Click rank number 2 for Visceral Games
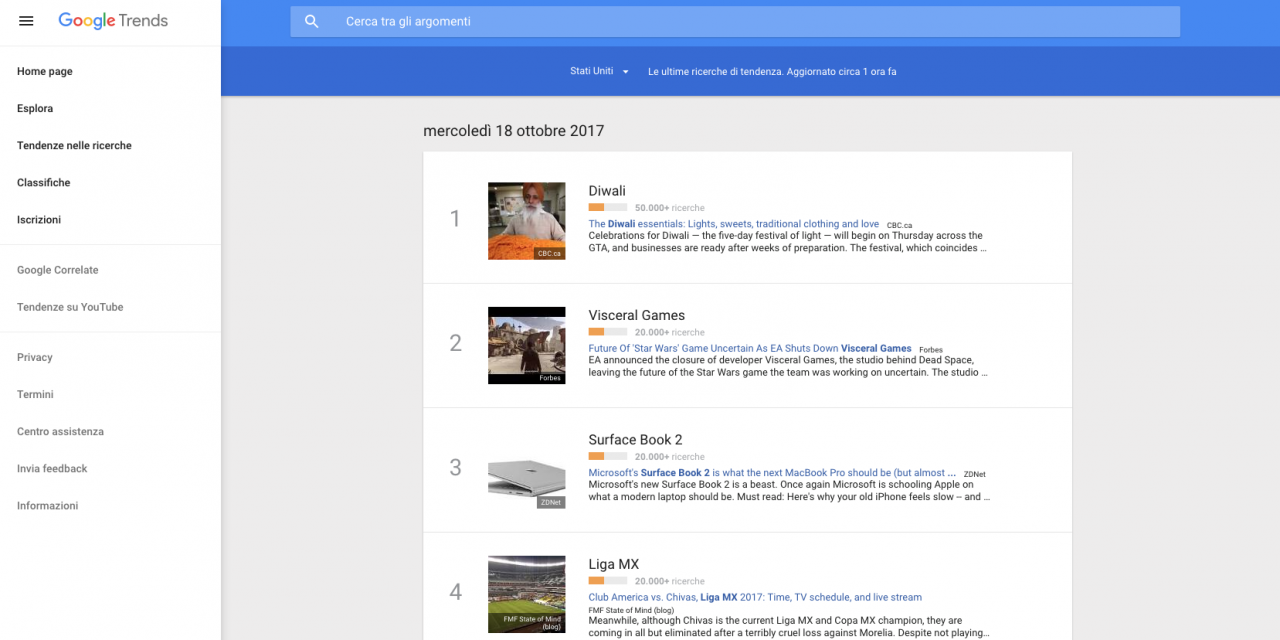The width and height of the screenshot is (1280, 640). (x=455, y=343)
